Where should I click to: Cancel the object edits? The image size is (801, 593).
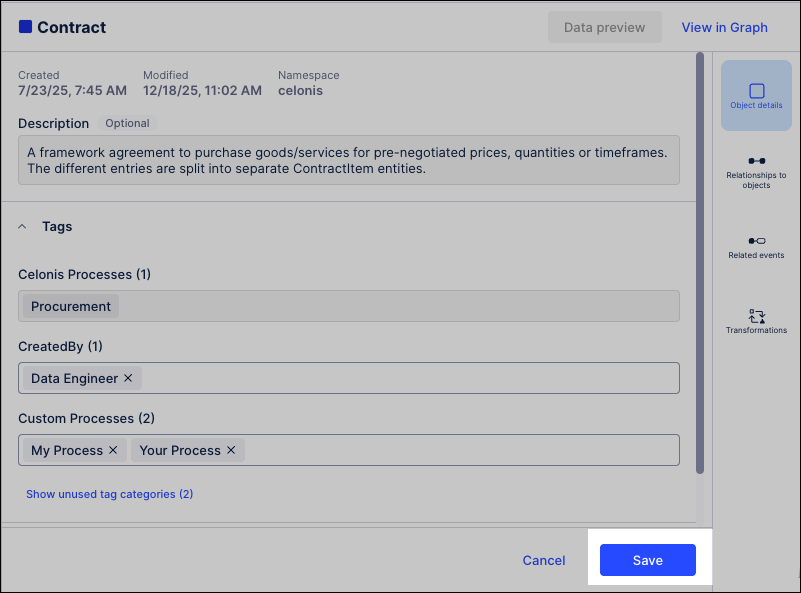click(x=544, y=560)
